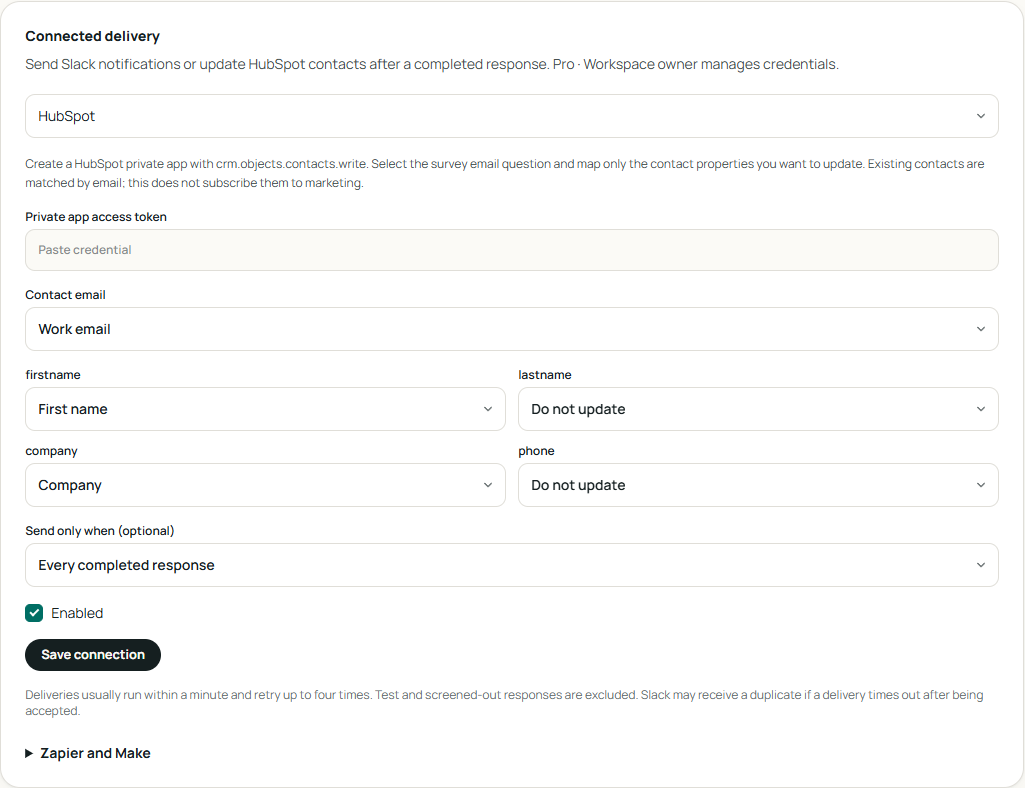Viewport: 1025px width, 788px height.
Task: Click the Private app access token field
Action: tap(511, 250)
